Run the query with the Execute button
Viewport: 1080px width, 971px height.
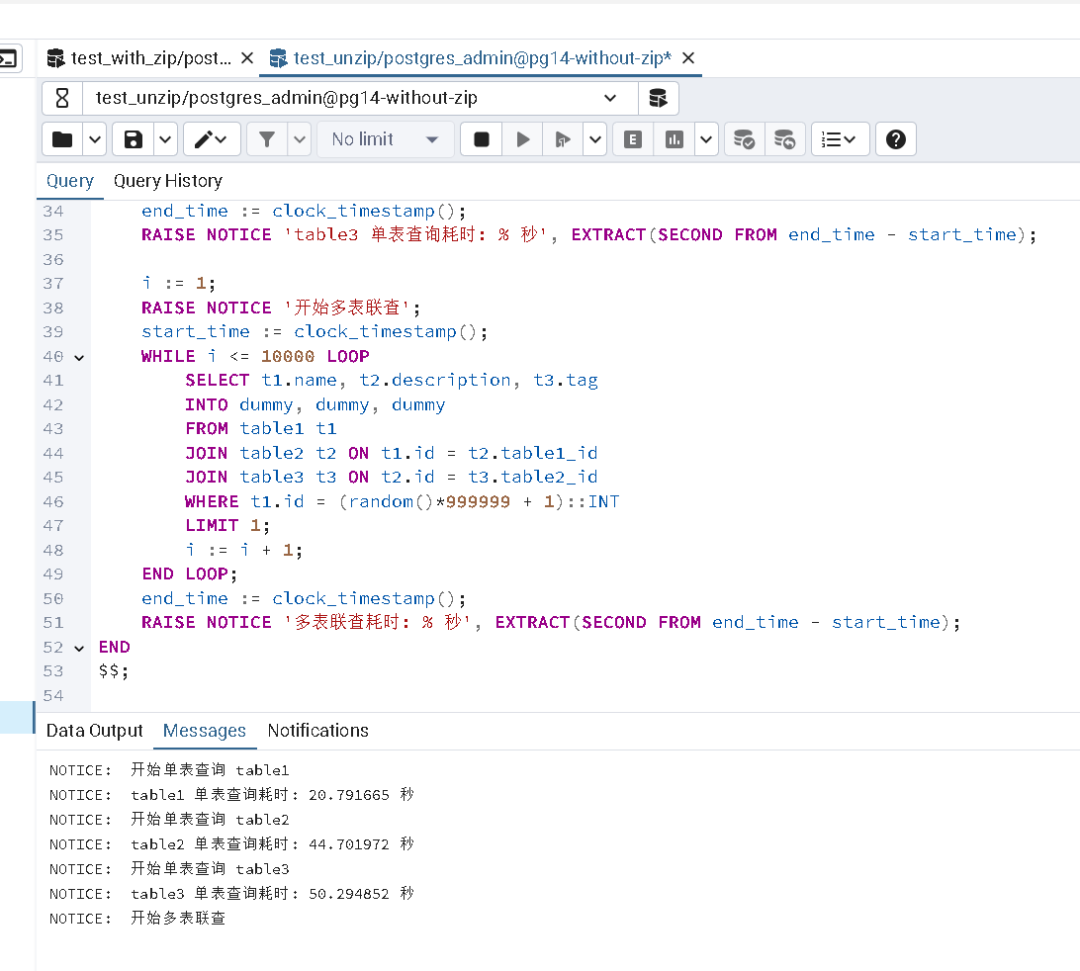[522, 139]
